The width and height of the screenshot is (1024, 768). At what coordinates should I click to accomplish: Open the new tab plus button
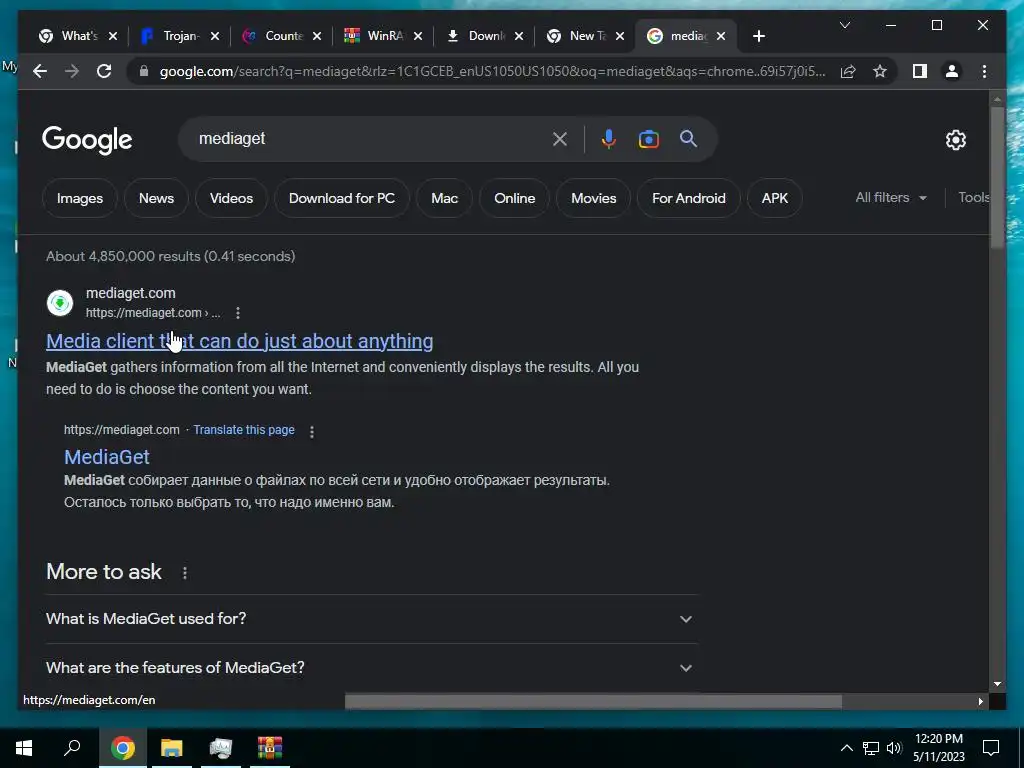coord(758,36)
